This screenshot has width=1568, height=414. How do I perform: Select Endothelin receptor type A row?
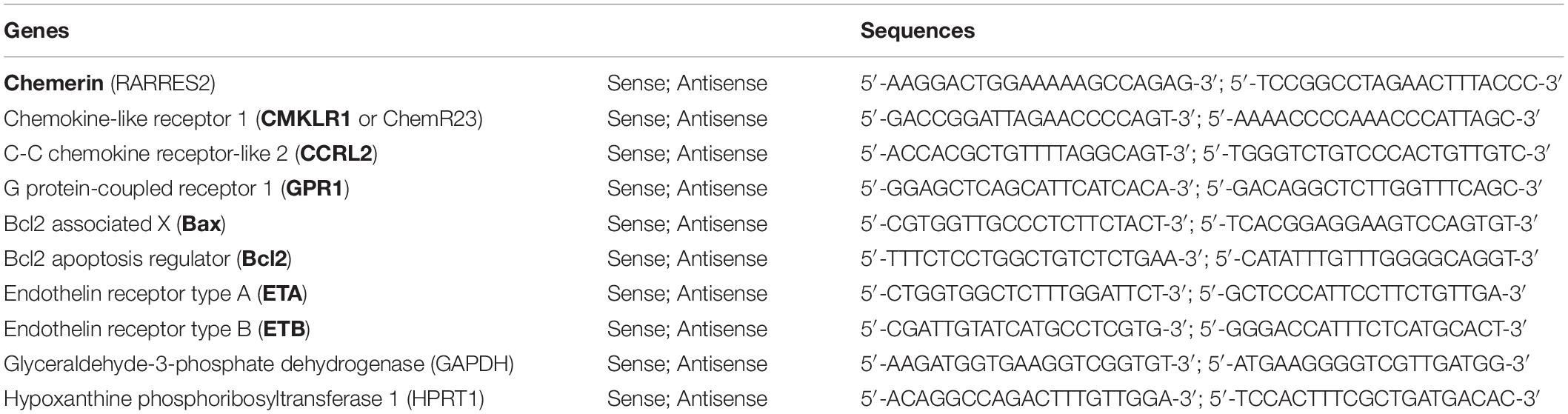156,294
